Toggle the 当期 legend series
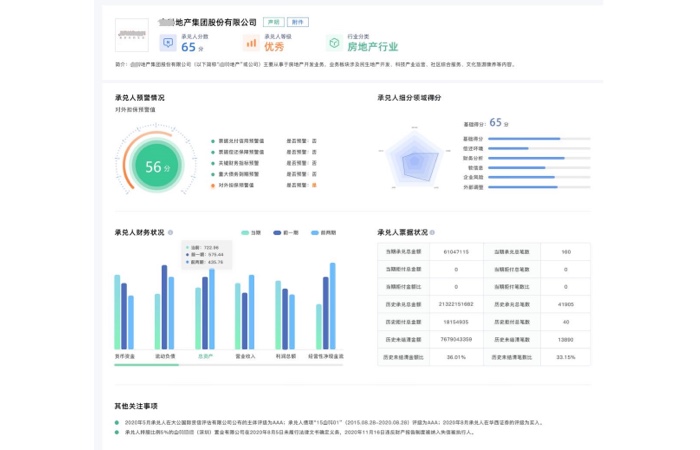700x450 pixels. tap(251, 233)
